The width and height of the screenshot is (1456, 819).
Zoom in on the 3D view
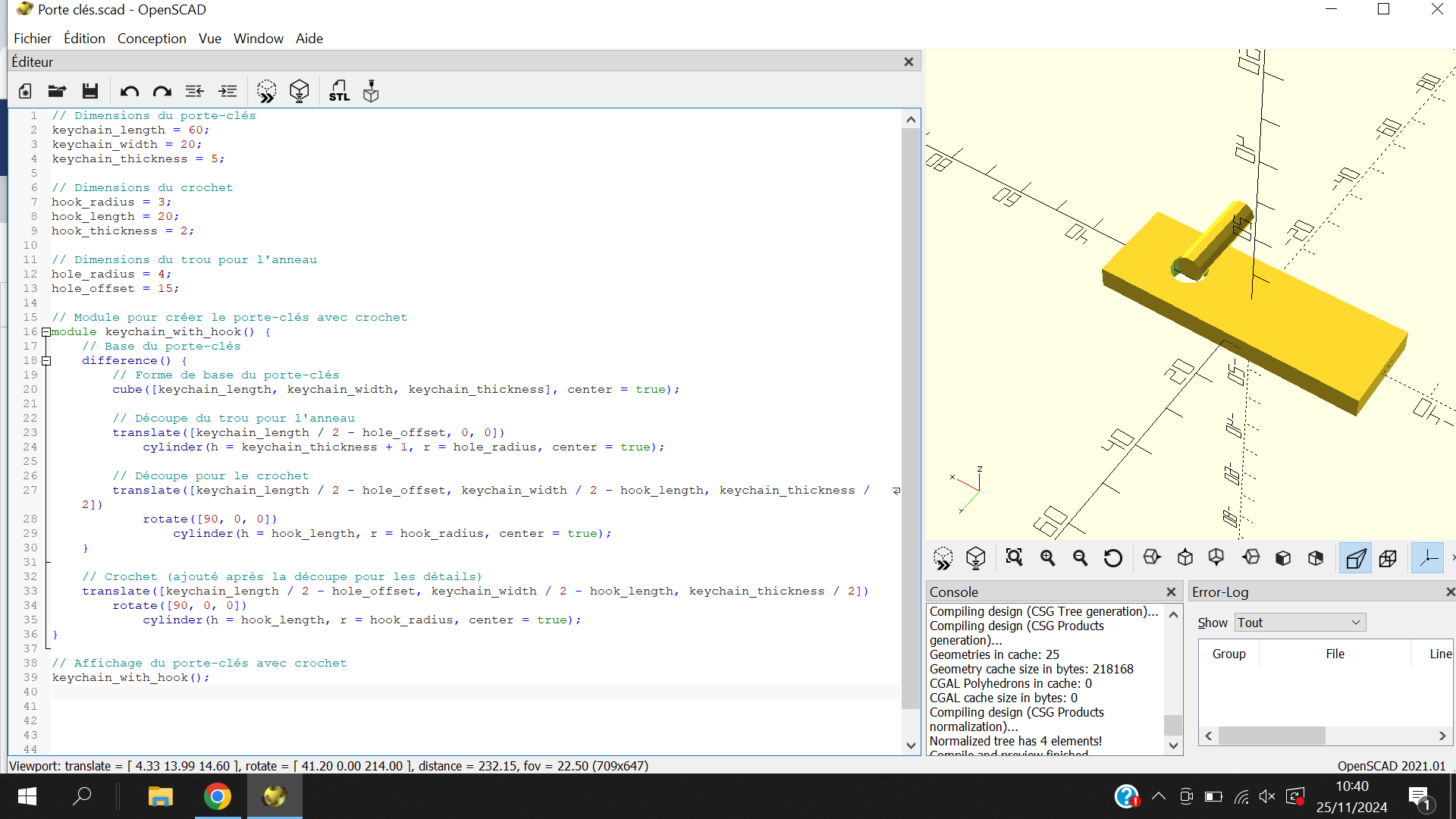click(x=1047, y=558)
